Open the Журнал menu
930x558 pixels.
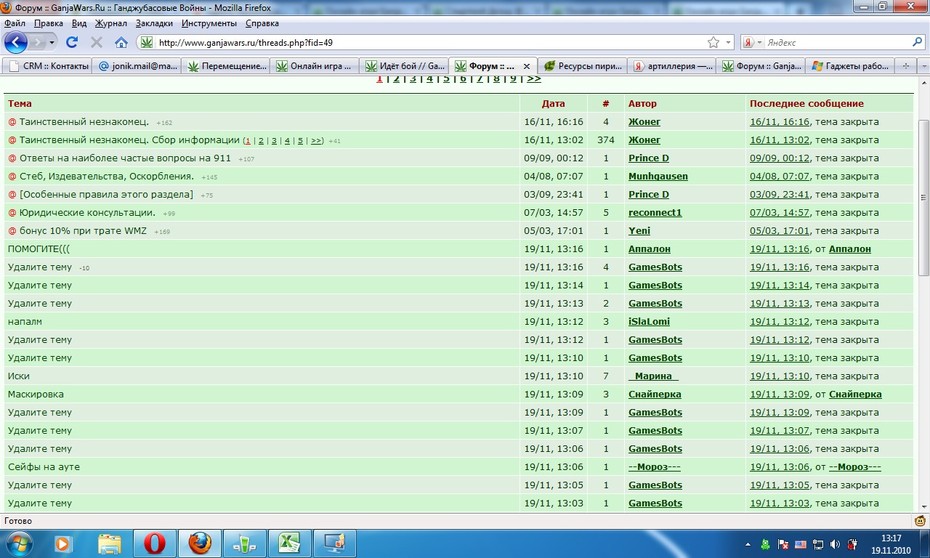click(111, 23)
